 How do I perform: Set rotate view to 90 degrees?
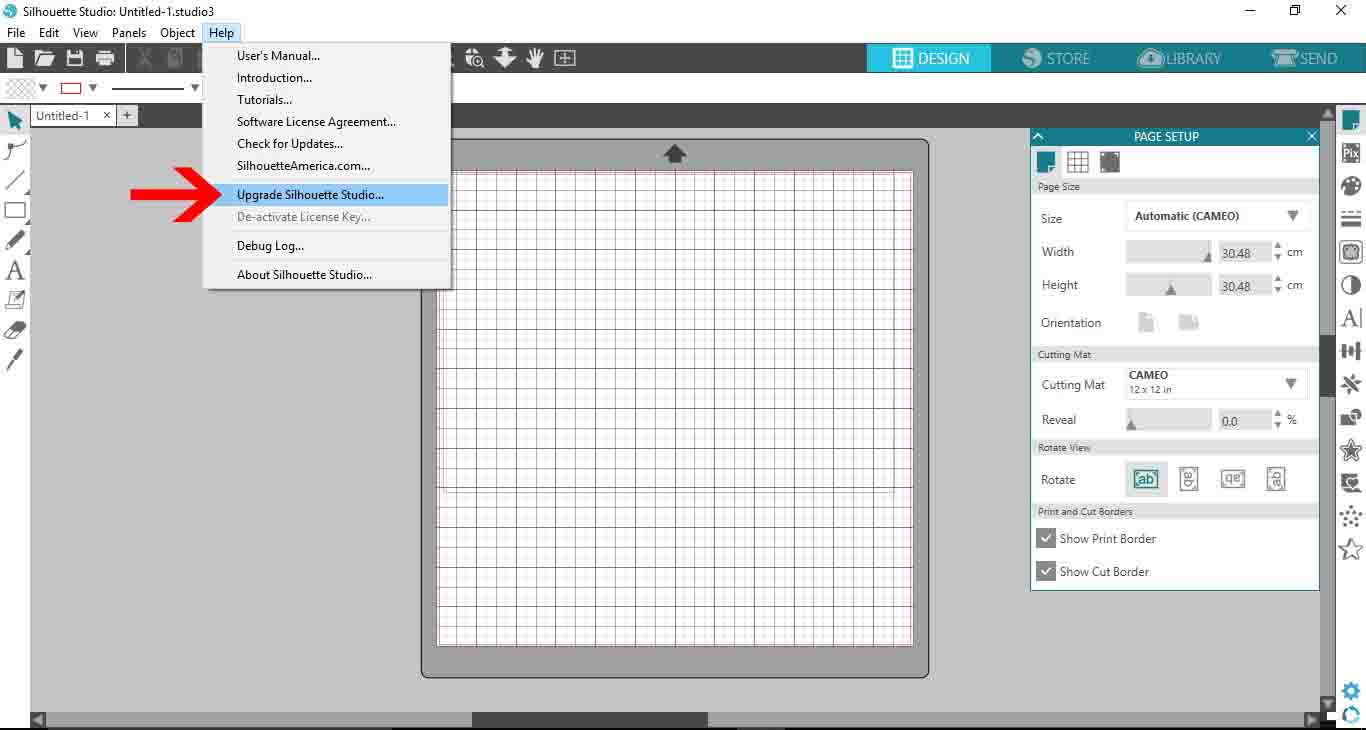pyautogui.click(x=1188, y=479)
